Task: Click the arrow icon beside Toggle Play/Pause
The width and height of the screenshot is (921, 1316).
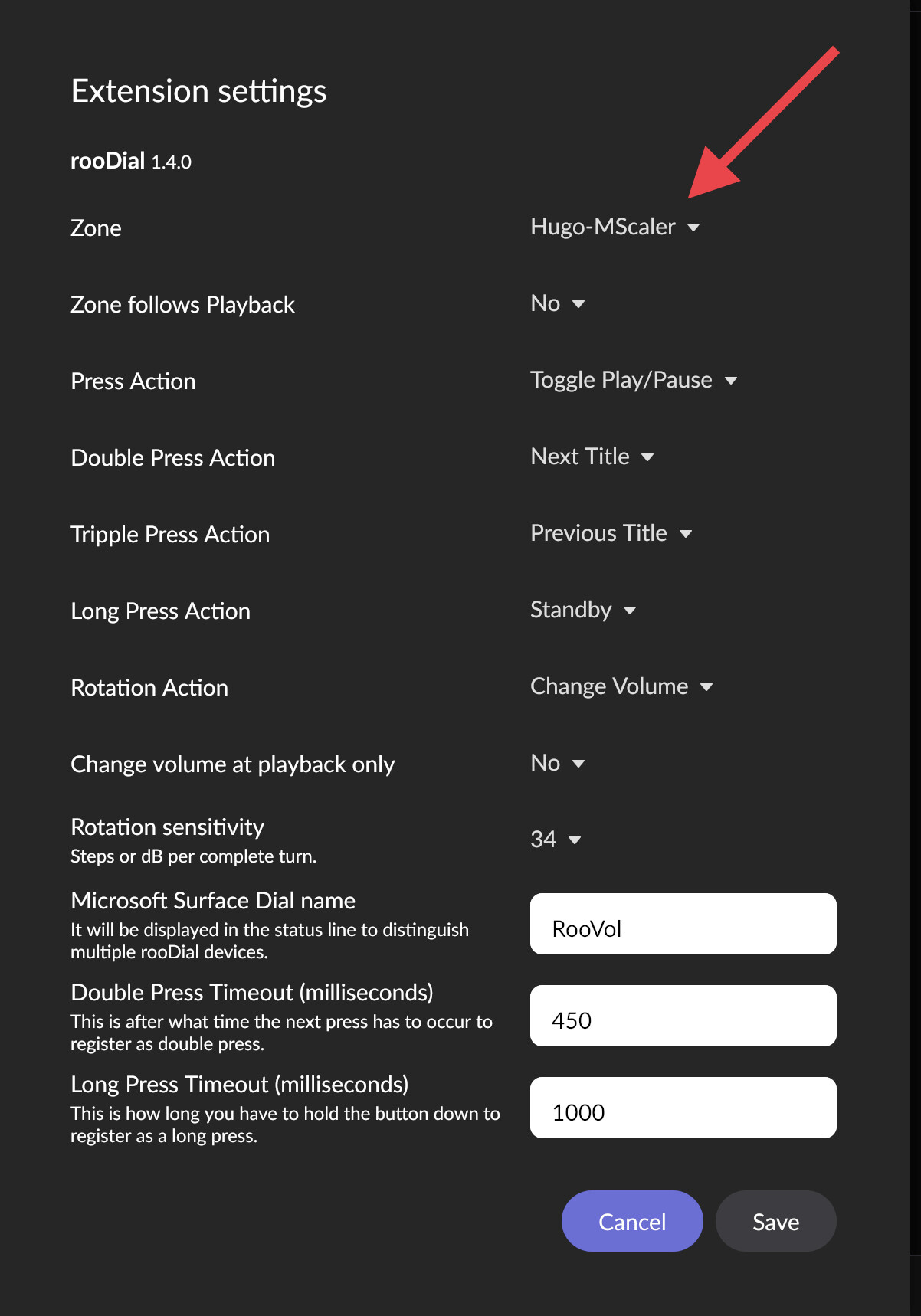Action: 731,381
